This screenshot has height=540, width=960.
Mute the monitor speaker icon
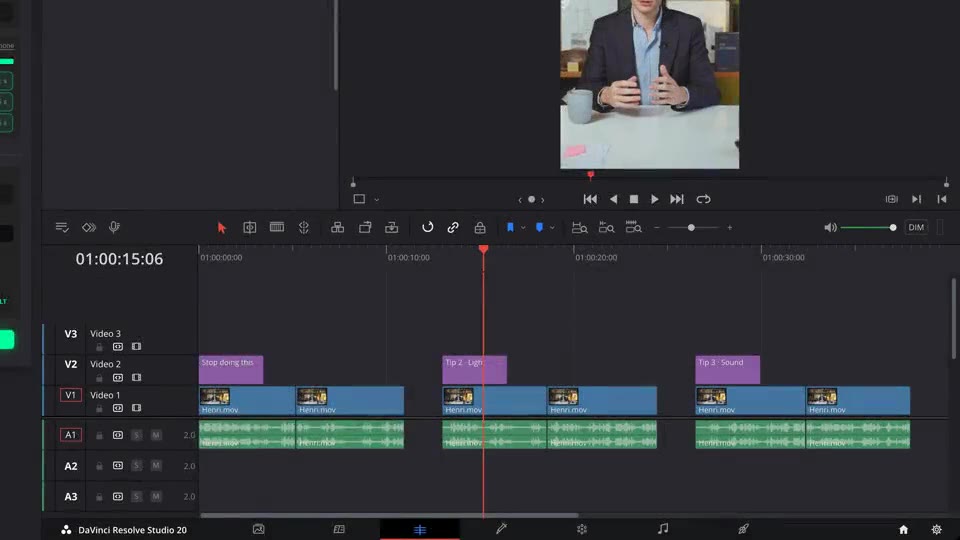(830, 228)
